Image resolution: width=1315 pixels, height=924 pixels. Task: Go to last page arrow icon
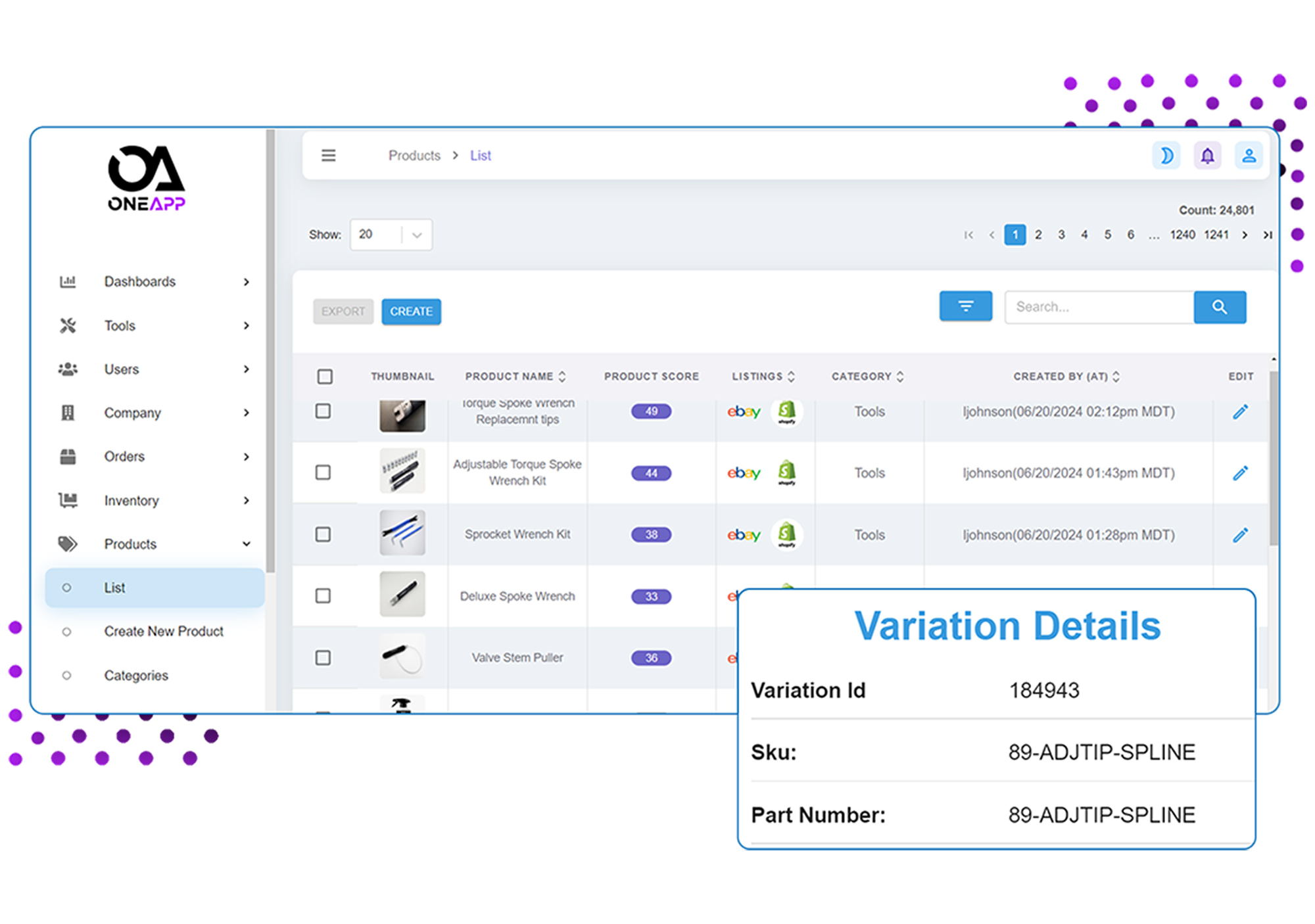tap(1267, 235)
